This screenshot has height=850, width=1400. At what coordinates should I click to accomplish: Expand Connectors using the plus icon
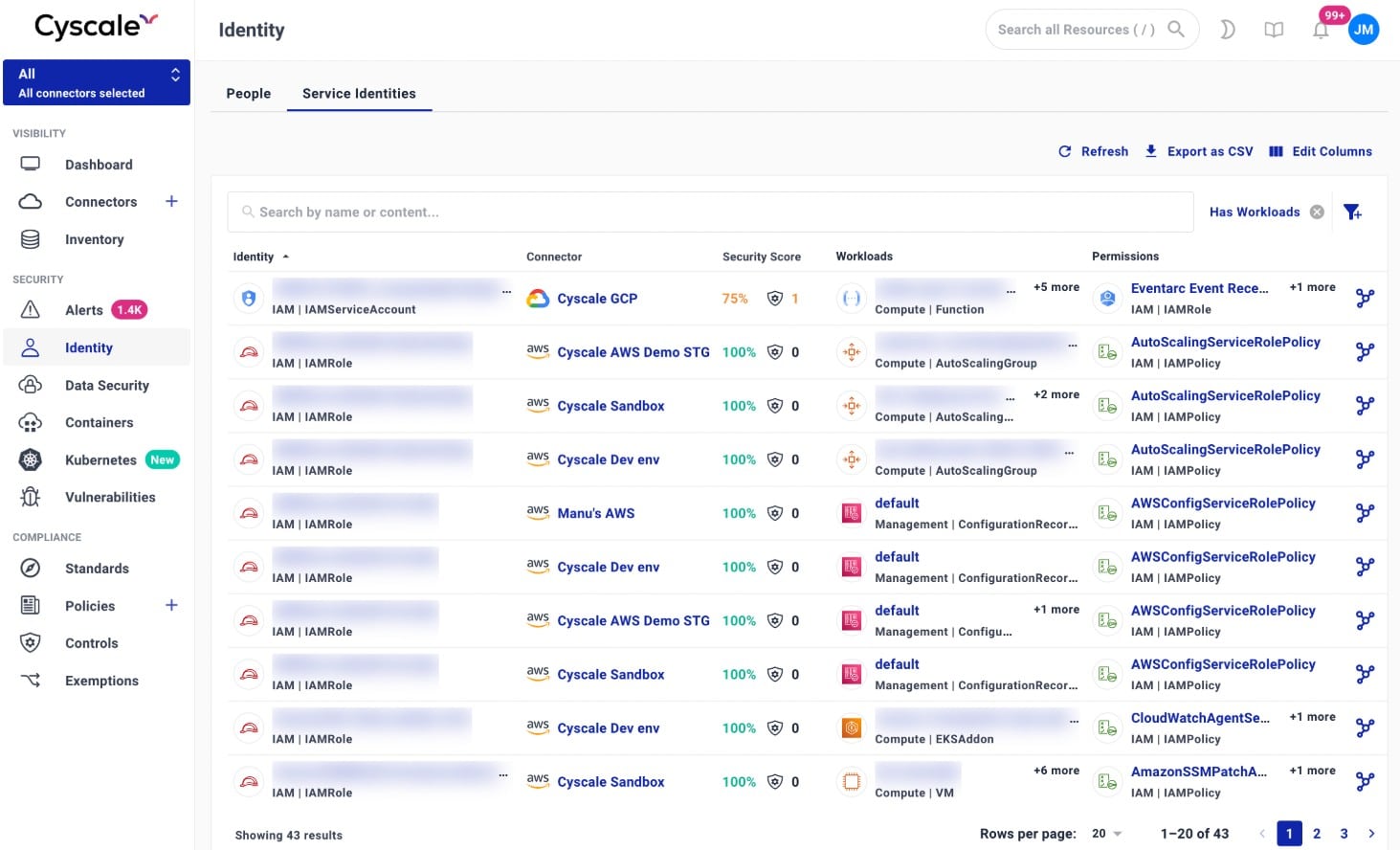point(171,202)
